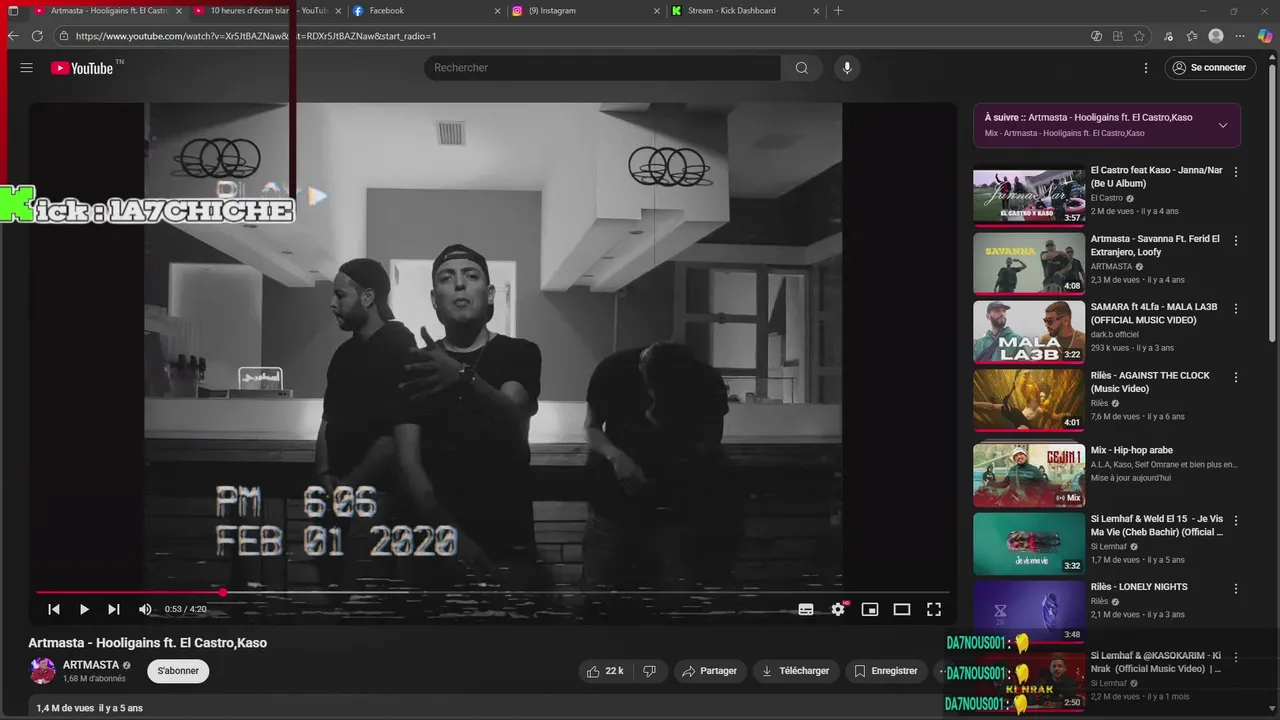1280x720 pixels.
Task: Open SAMARA ft 4Lfa MALA LA3B thumbnail
Action: [x=1029, y=332]
